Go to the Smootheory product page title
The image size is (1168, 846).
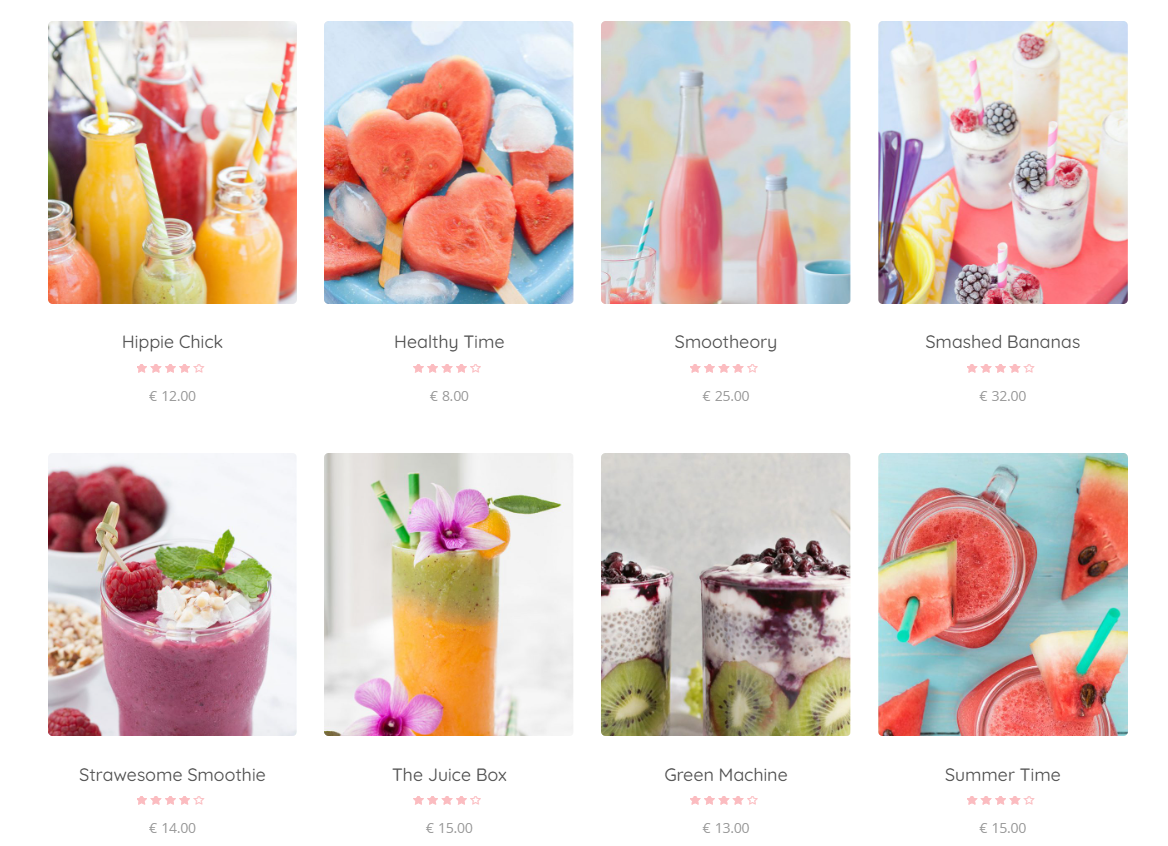[x=726, y=342]
